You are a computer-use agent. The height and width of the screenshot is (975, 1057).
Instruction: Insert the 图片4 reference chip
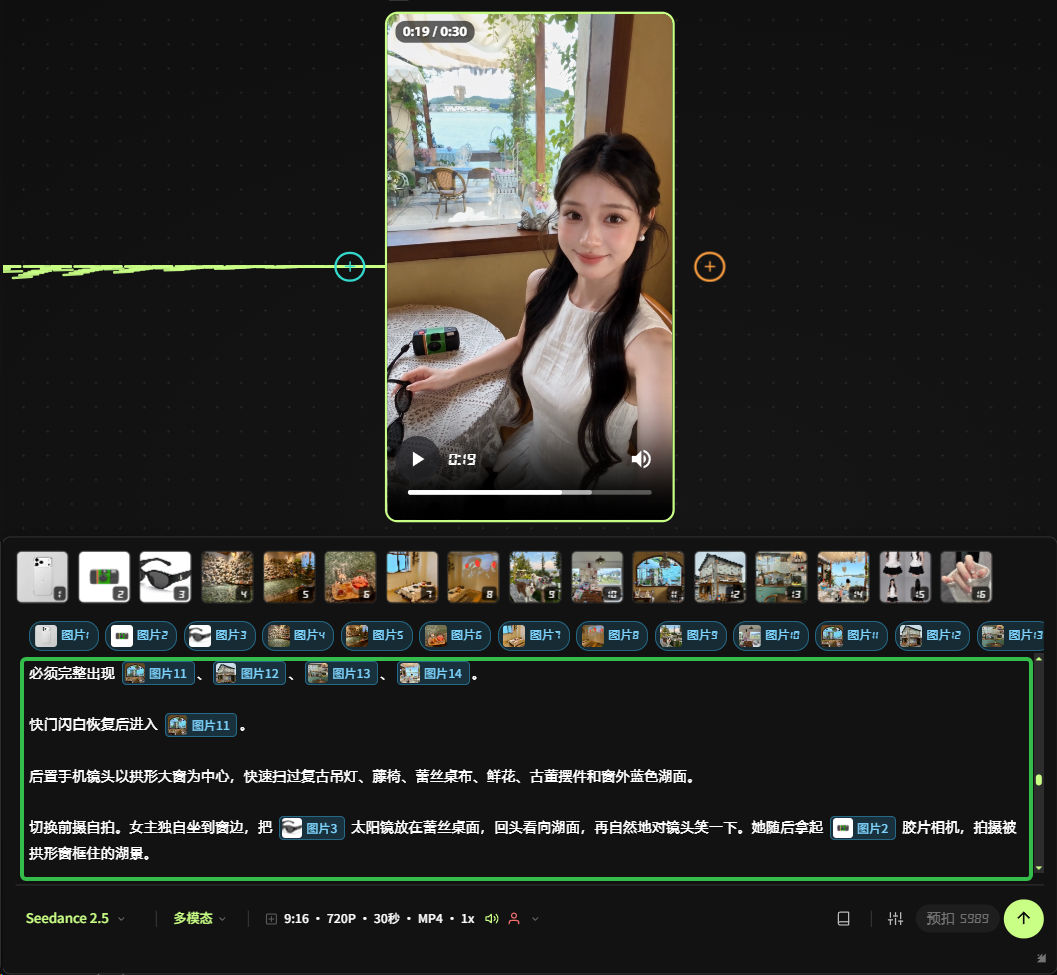pos(298,635)
